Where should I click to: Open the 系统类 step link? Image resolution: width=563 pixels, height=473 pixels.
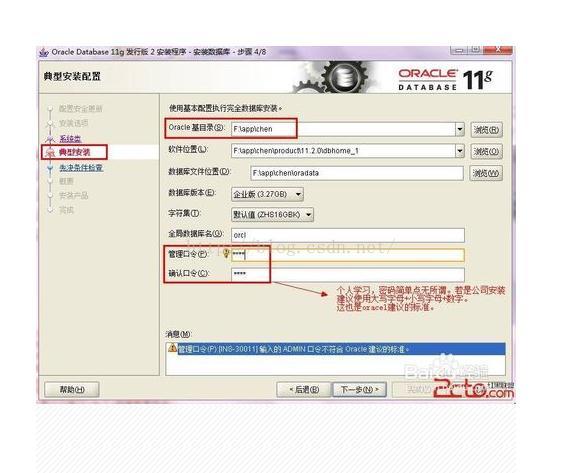pyautogui.click(x=70, y=139)
